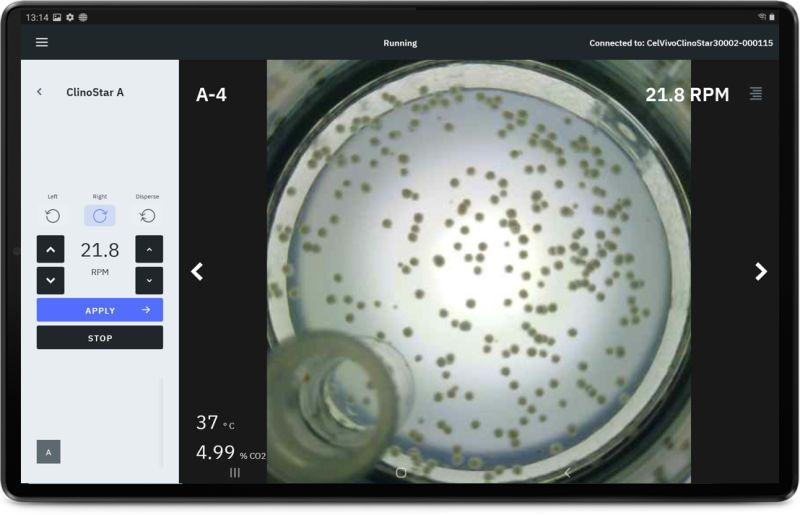The height and width of the screenshot is (515, 800).
Task: Show next chamber with right chevron
Action: (761, 272)
